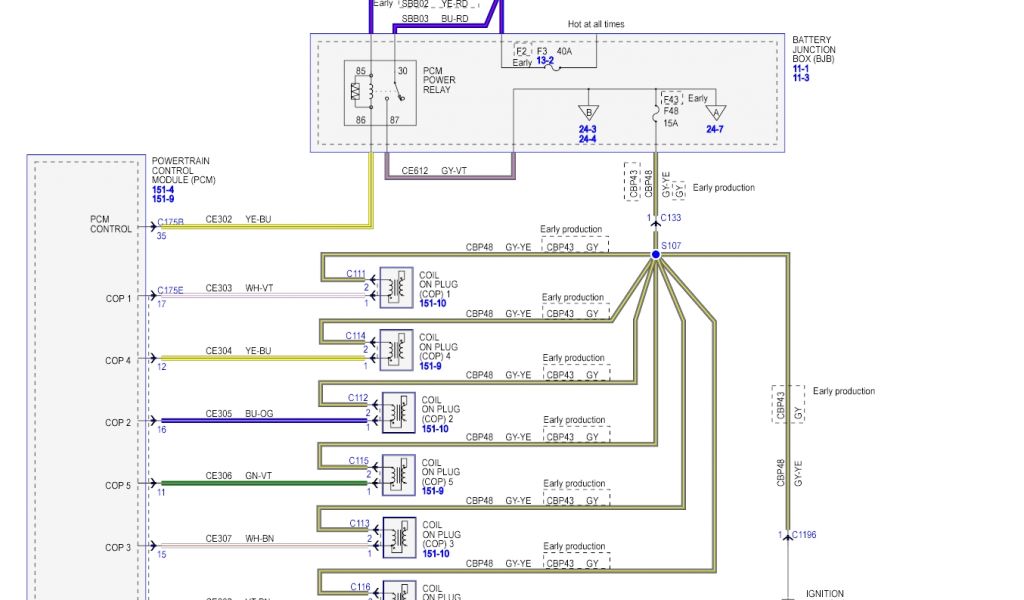Select the Coil on Plug 1 coil symbol
Viewport: 1024px width, 600px height.
[x=397, y=289]
